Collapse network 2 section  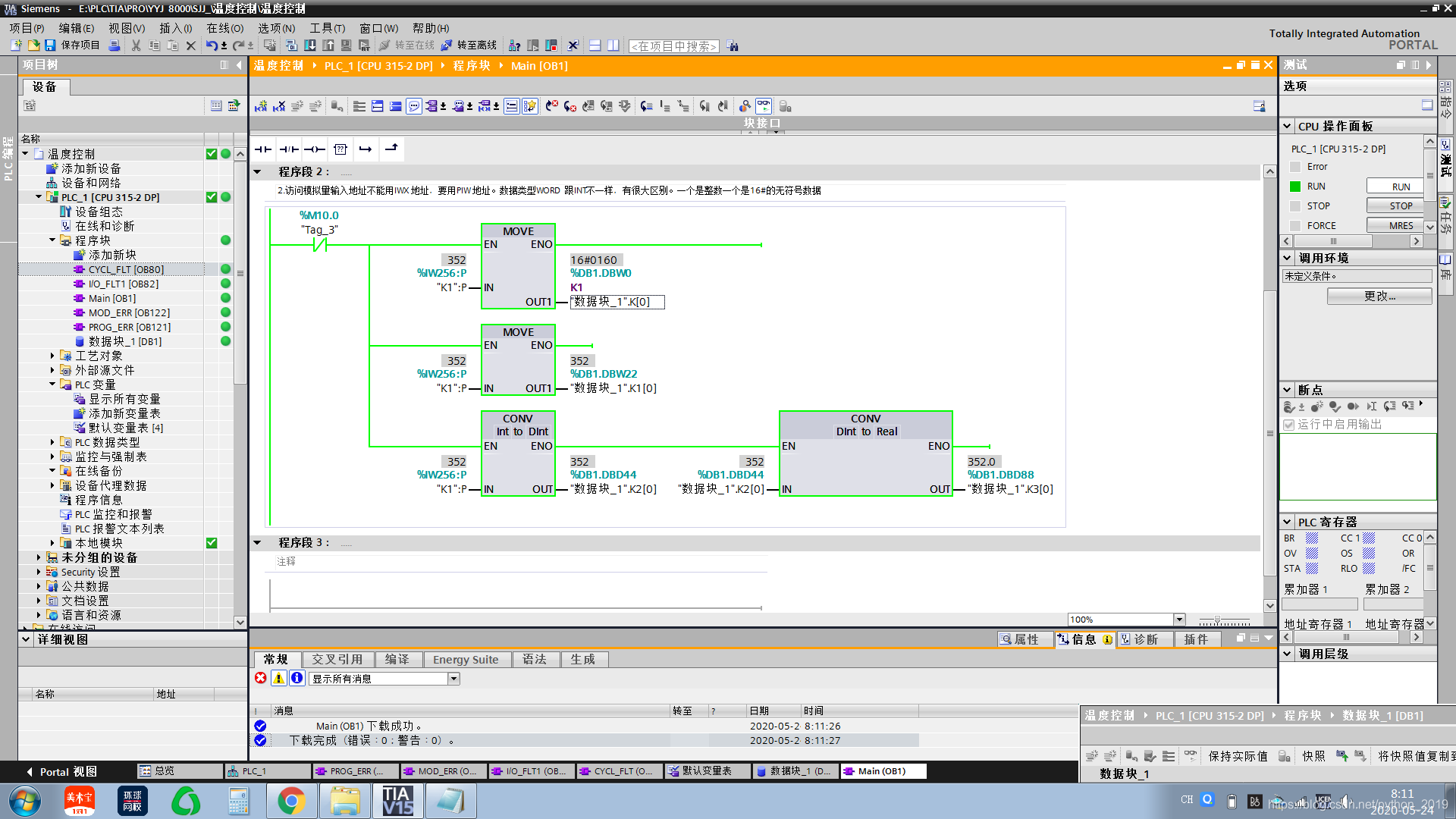click(257, 171)
